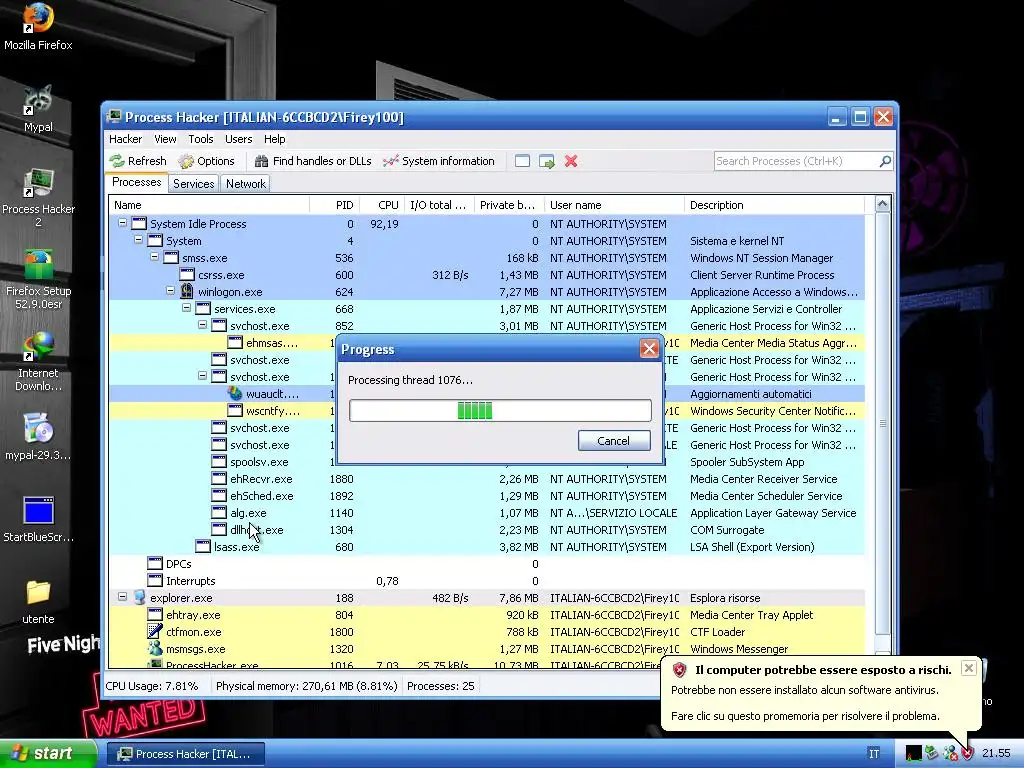Collapse svchost.exe PID 852 node

202,325
